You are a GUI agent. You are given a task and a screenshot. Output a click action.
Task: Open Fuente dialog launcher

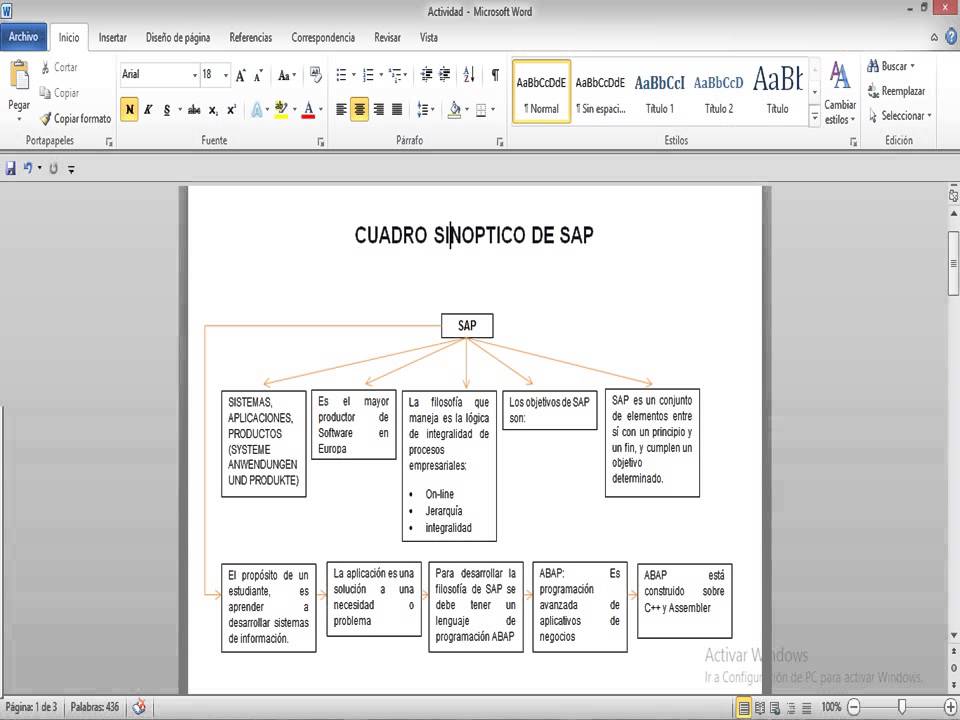[x=320, y=142]
